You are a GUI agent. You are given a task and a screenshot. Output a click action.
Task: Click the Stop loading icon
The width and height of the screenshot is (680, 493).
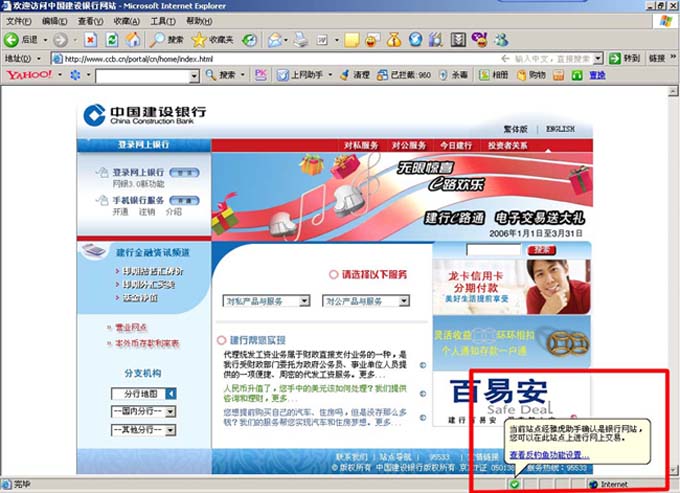[90, 40]
